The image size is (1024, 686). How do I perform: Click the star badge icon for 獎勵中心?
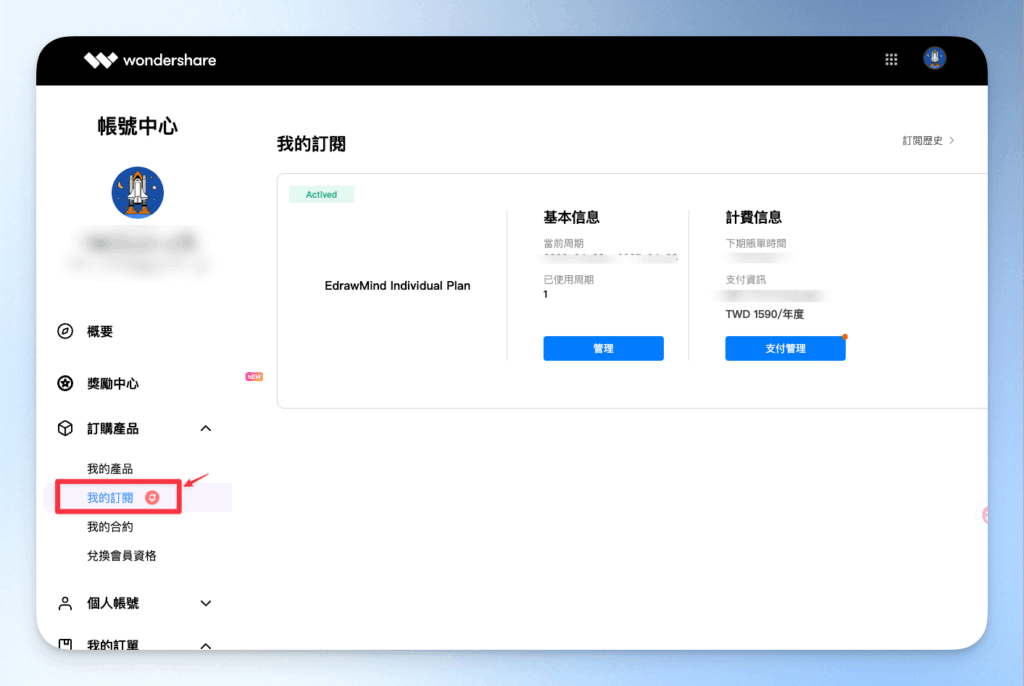point(65,384)
